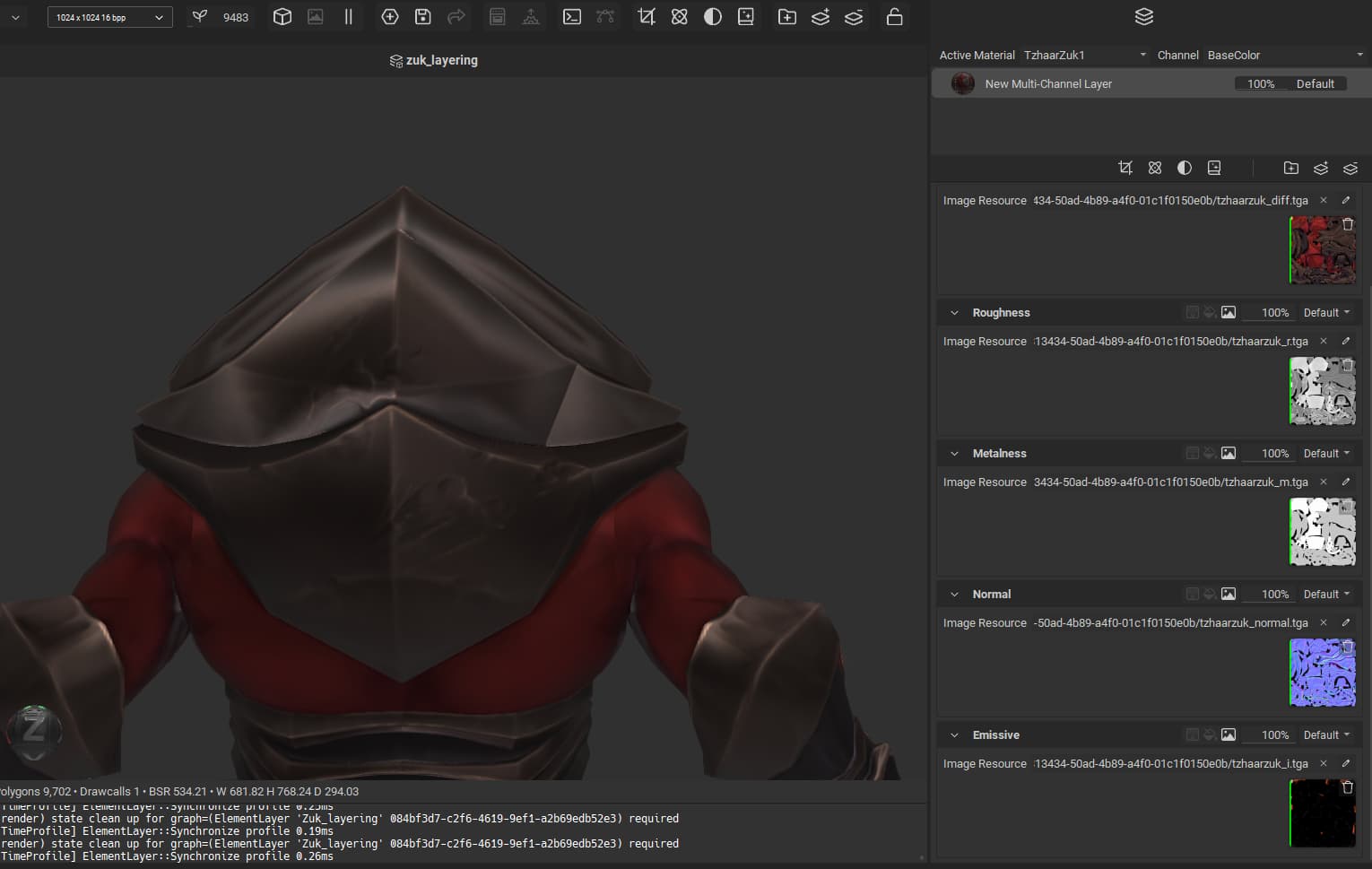
Task: Open the 1024 x 1024 16 bpp resolution dropdown
Action: 110,17
